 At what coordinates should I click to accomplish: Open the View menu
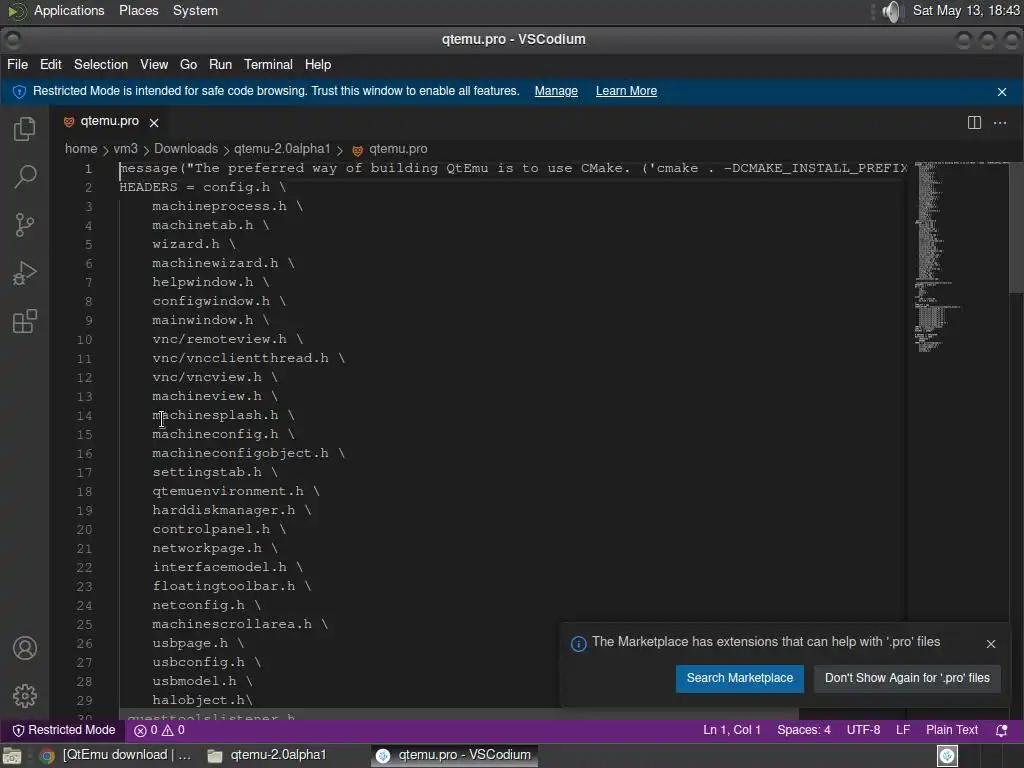click(154, 65)
